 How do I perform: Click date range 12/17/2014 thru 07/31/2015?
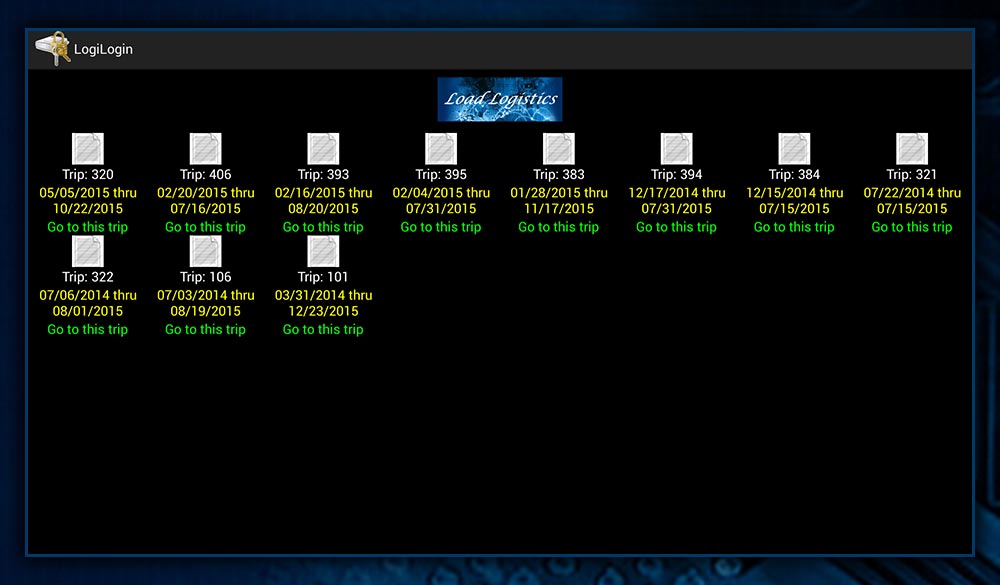(677, 201)
